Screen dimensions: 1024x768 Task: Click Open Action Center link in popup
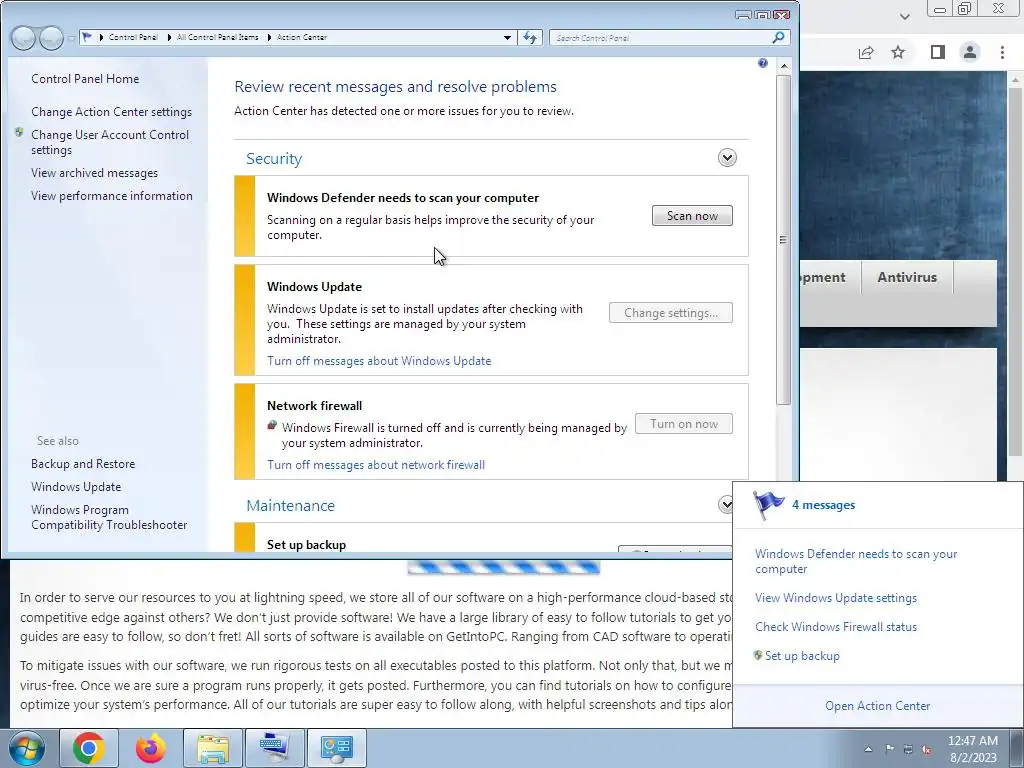878,706
